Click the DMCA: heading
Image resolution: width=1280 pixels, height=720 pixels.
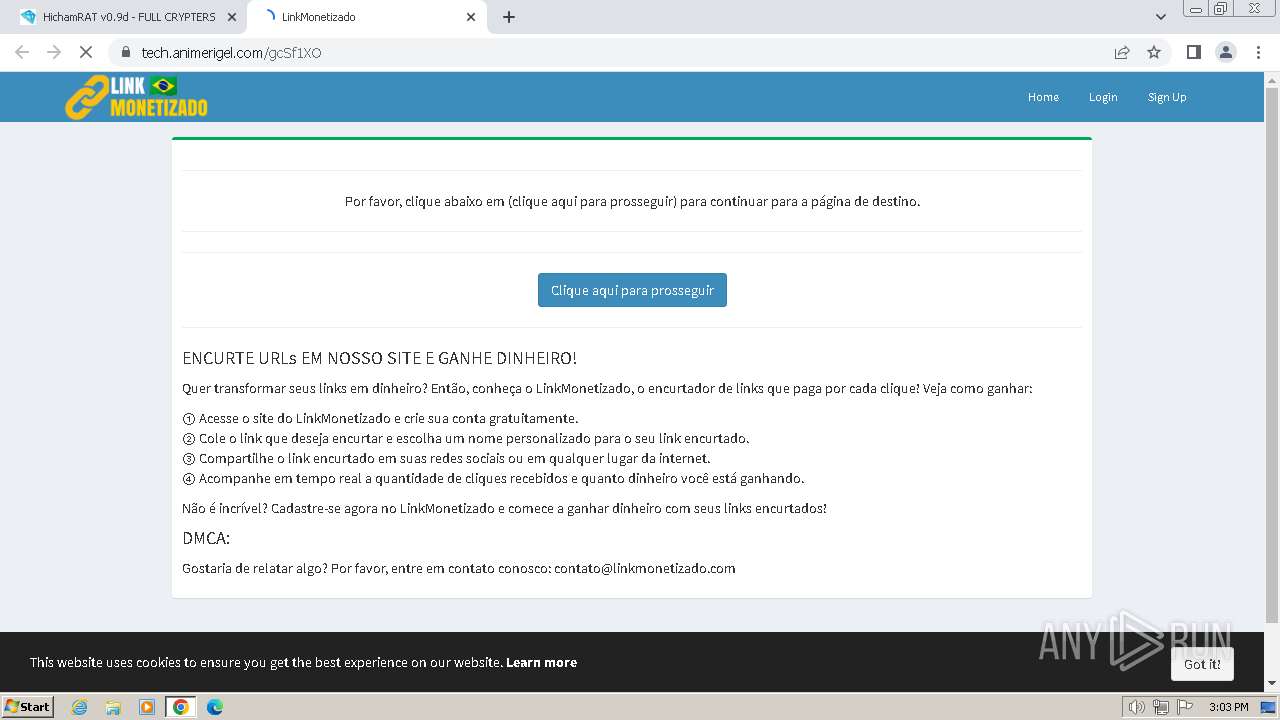coord(206,538)
